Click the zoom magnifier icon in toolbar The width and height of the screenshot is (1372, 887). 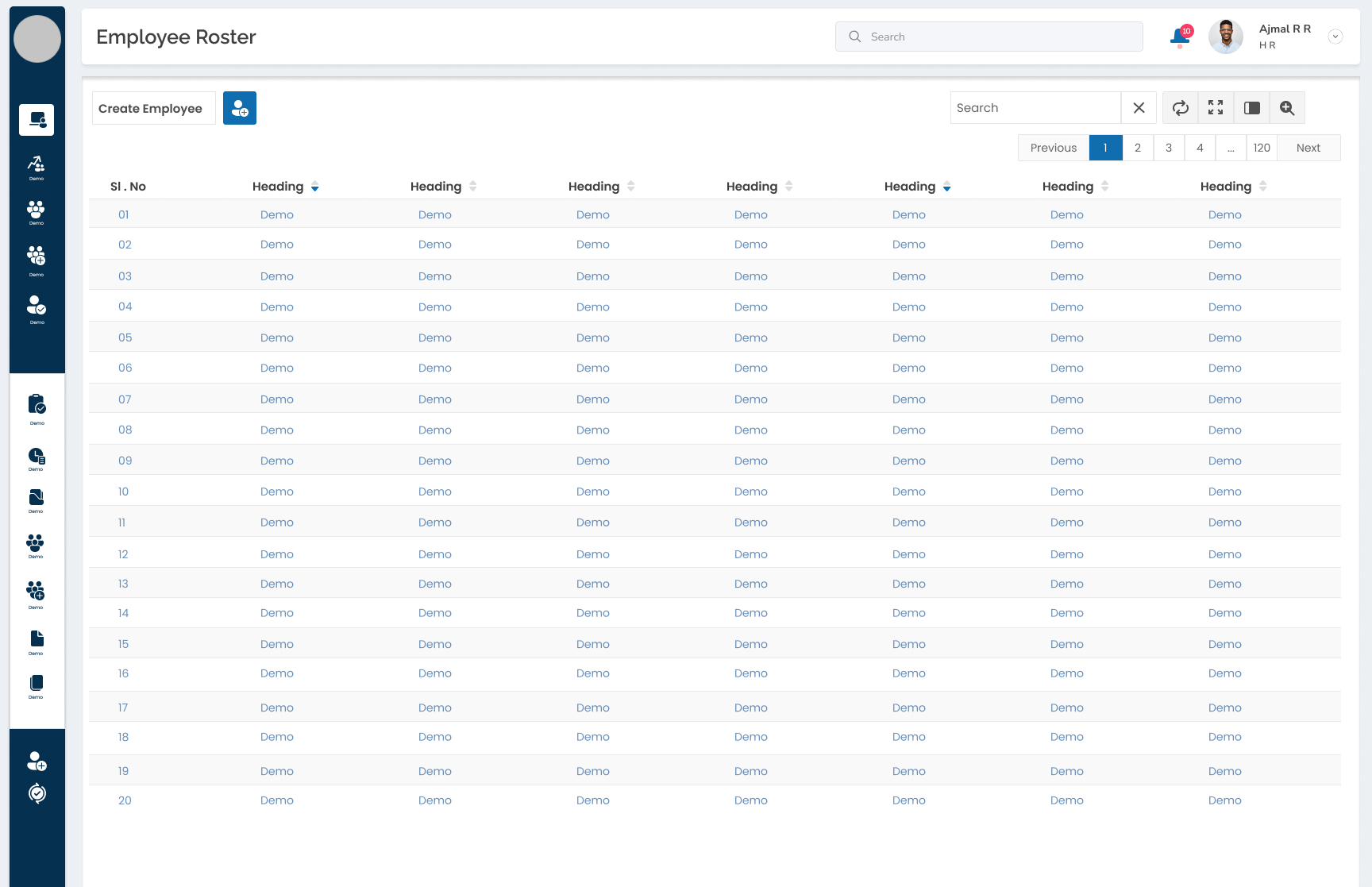pyautogui.click(x=1287, y=108)
